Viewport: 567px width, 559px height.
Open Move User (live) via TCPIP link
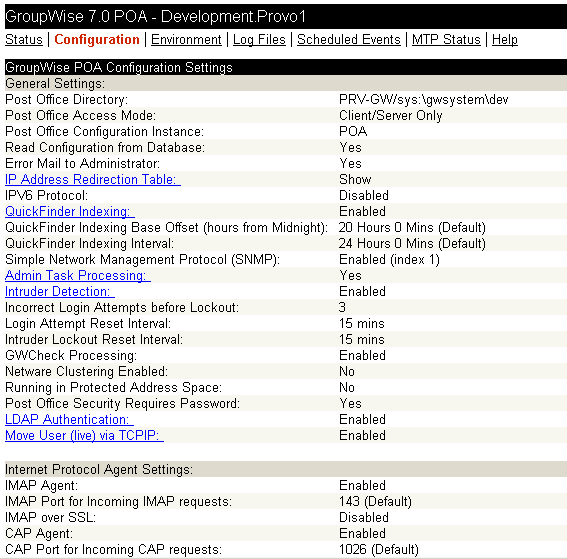tap(84, 435)
